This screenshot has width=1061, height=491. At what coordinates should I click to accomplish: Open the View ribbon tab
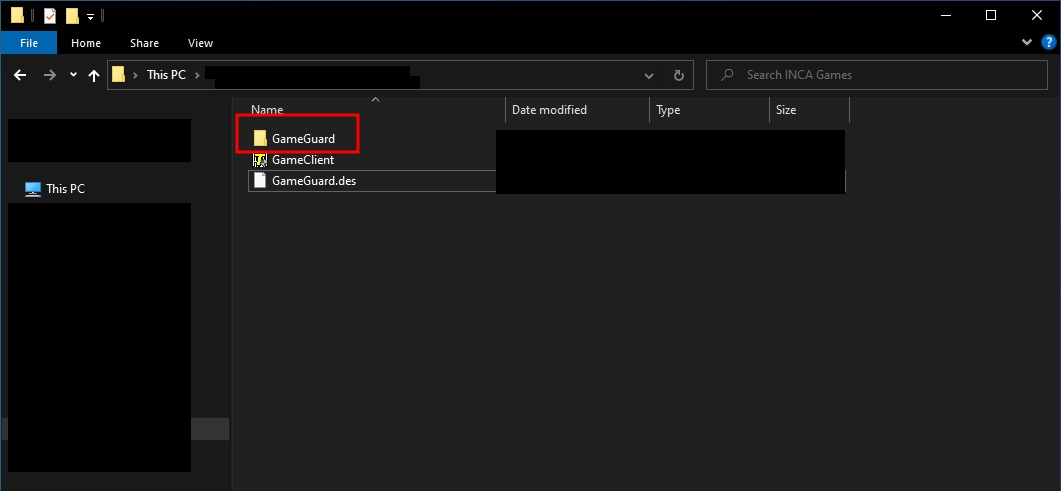click(200, 43)
